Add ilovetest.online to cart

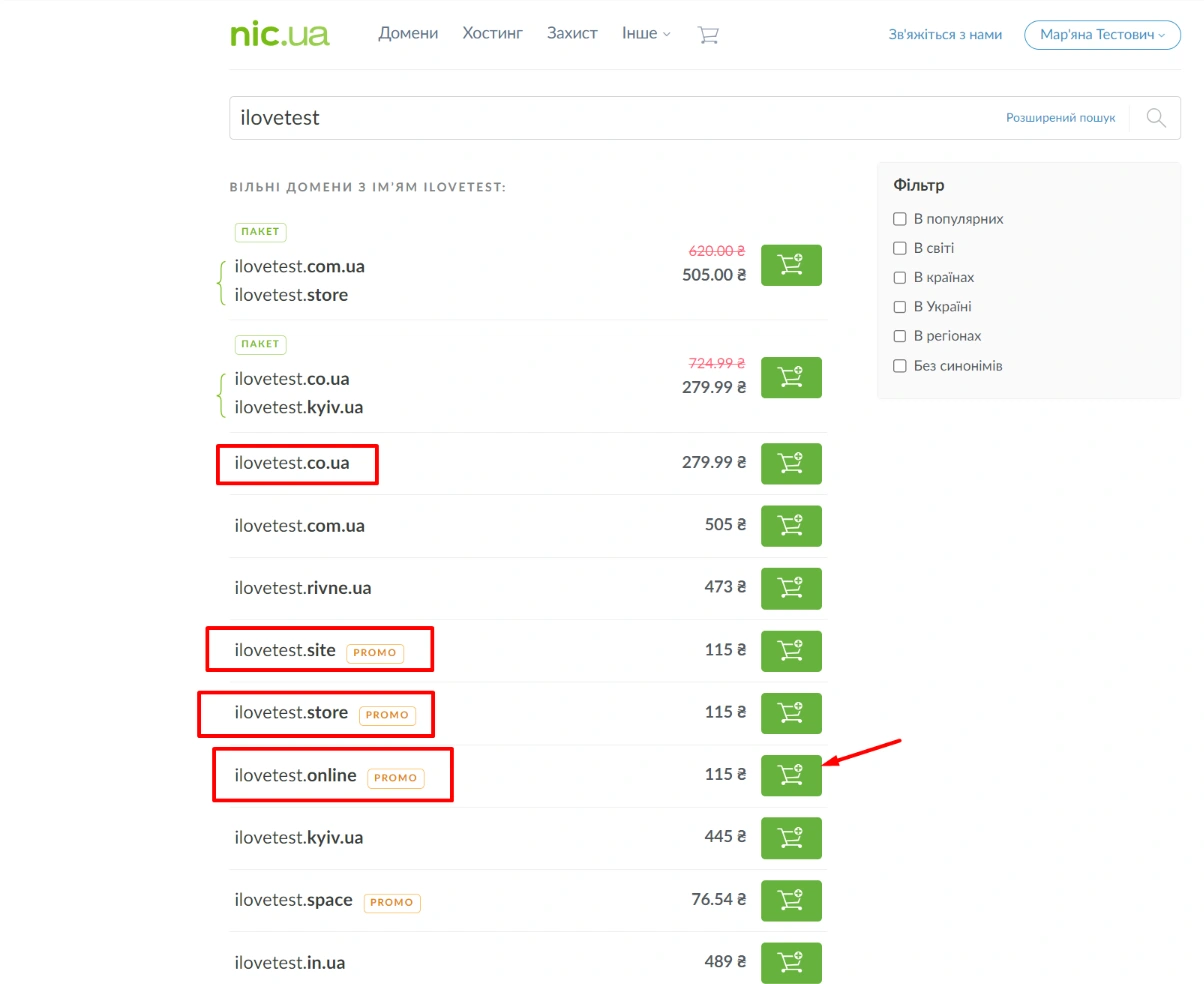click(x=791, y=775)
